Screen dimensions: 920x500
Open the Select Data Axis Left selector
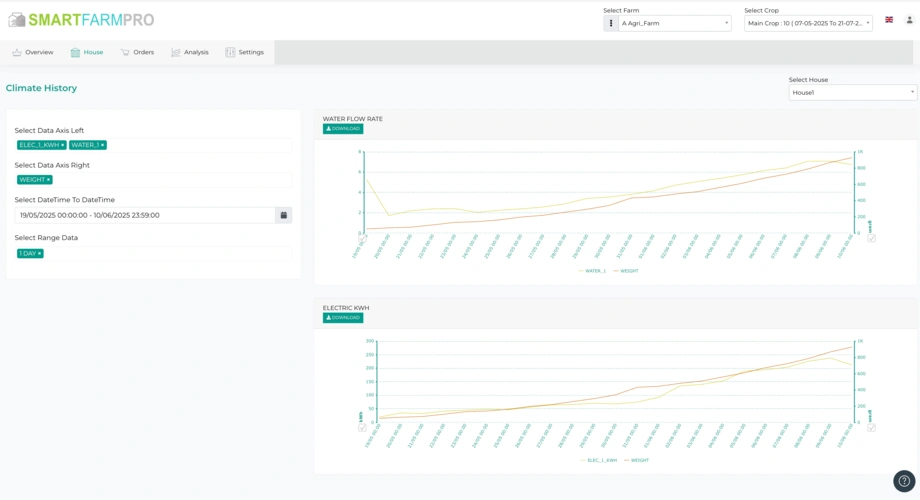[x=153, y=145]
